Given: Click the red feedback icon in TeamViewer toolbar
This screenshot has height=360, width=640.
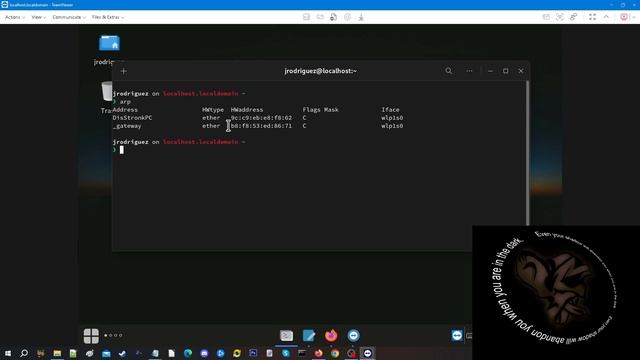Looking at the screenshot, I should (624, 17).
